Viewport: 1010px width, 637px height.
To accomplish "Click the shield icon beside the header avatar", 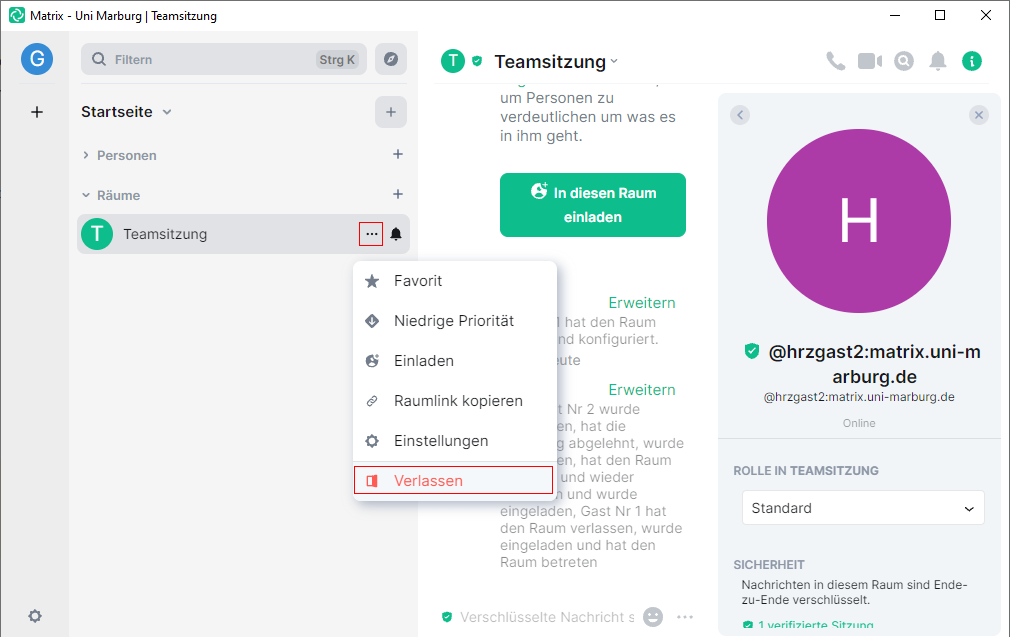I will click(477, 61).
